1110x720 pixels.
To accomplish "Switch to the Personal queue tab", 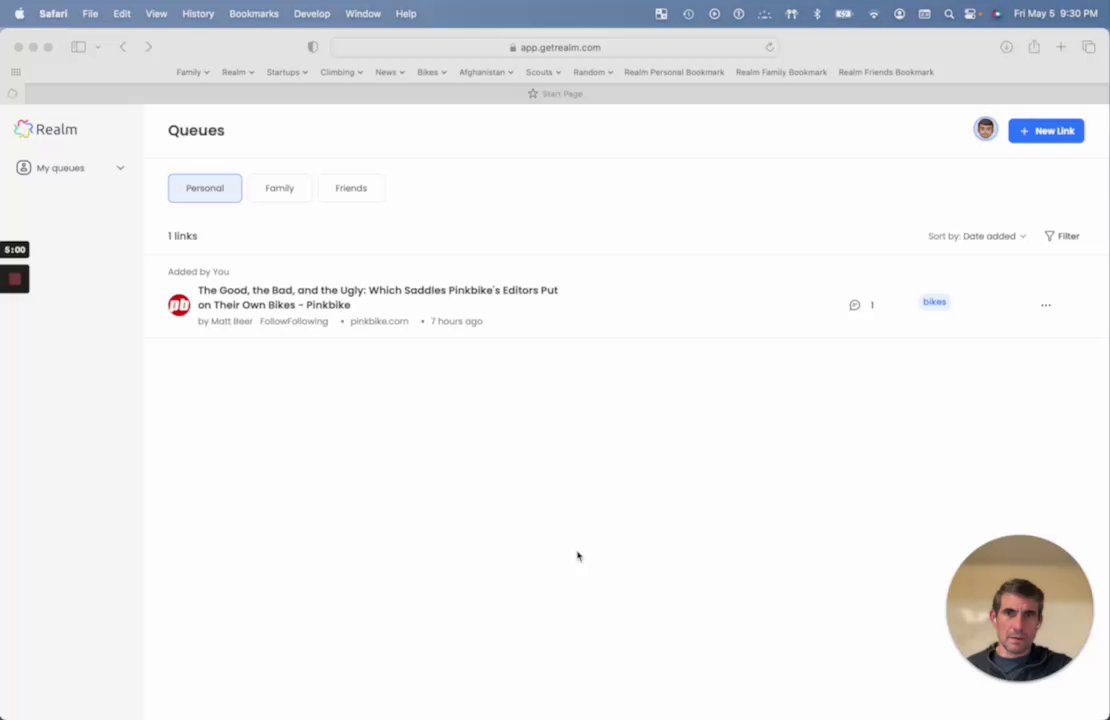I will [205, 188].
